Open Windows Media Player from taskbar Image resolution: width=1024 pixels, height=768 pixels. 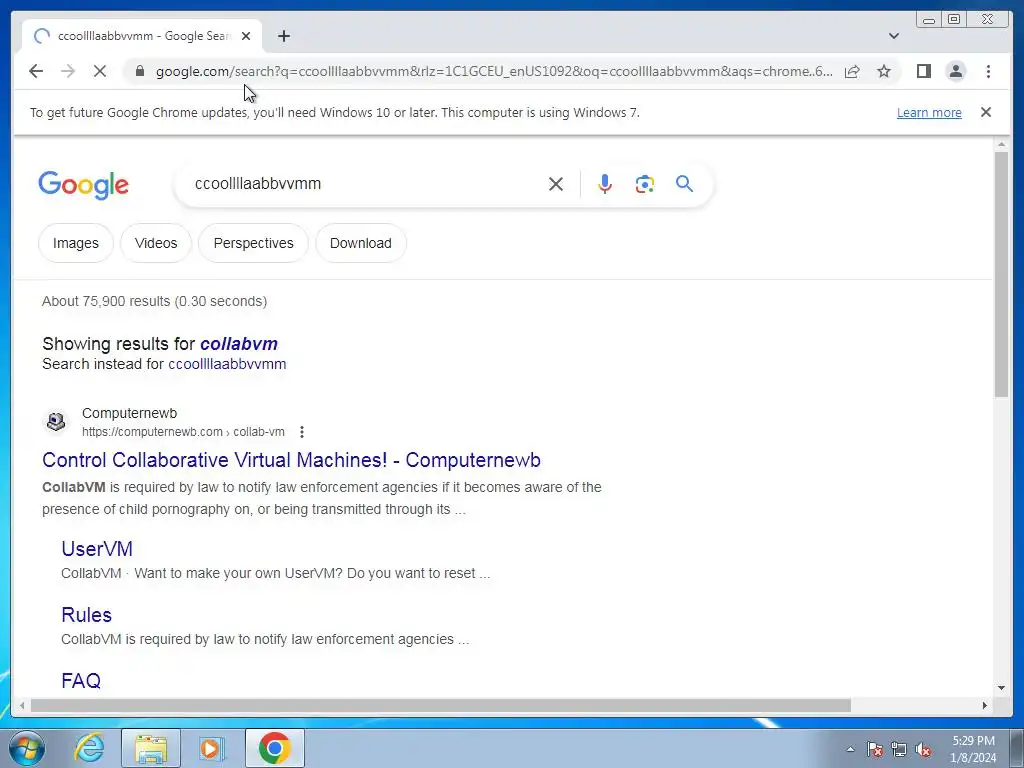(x=212, y=748)
